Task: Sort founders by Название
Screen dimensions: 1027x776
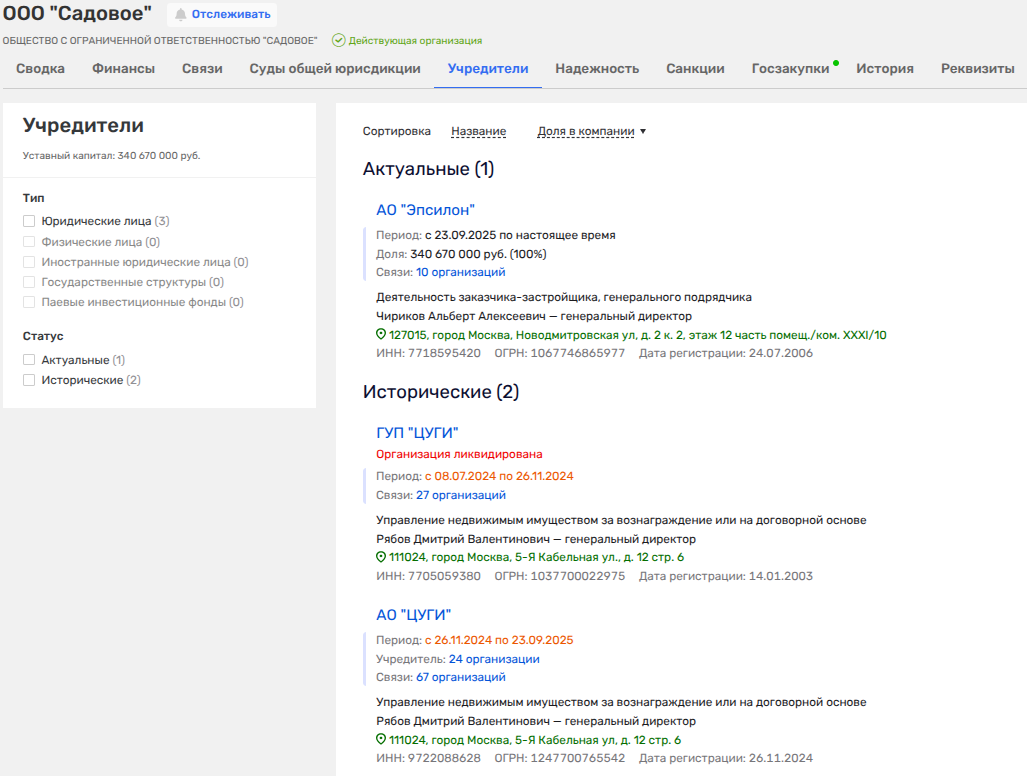Action: tap(478, 131)
